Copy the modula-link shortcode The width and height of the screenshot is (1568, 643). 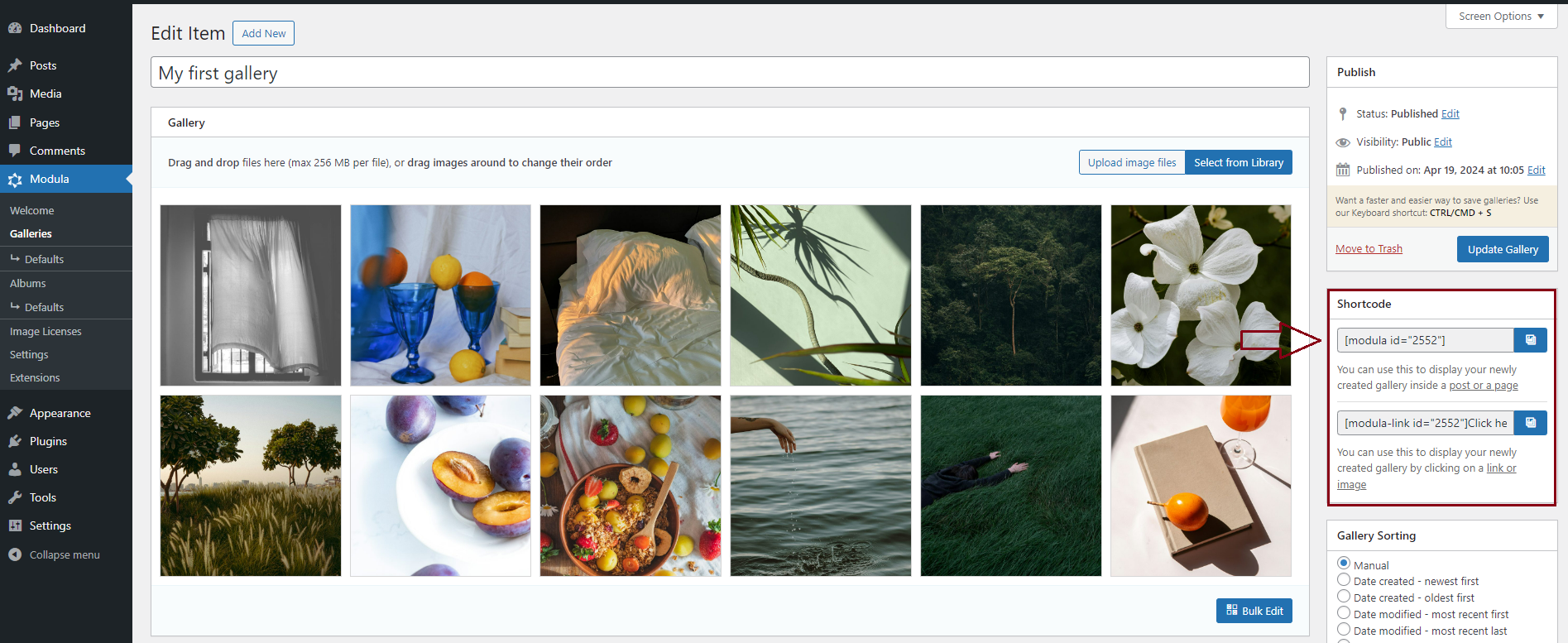(1530, 423)
